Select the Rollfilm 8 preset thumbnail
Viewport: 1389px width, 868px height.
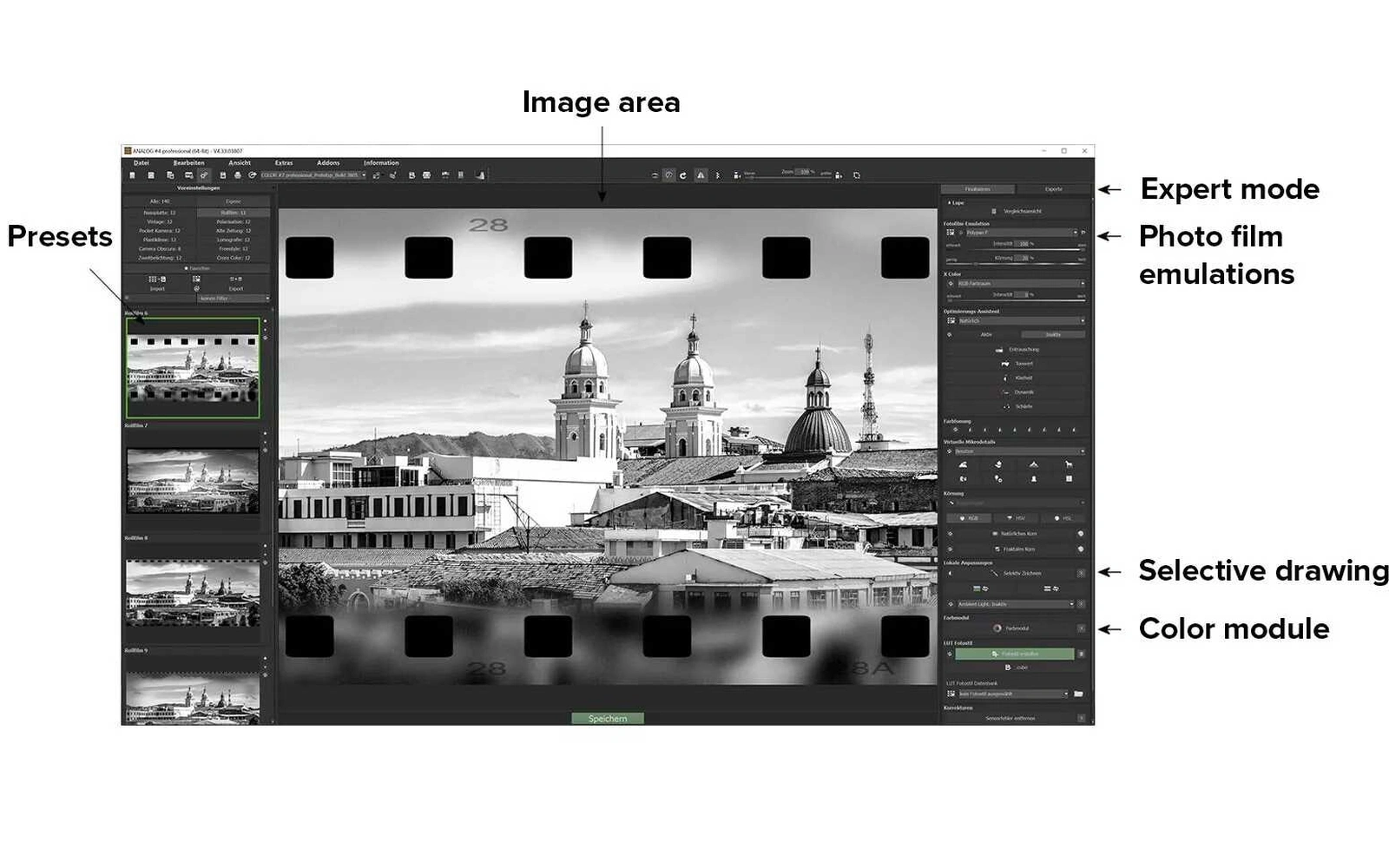coord(193,593)
